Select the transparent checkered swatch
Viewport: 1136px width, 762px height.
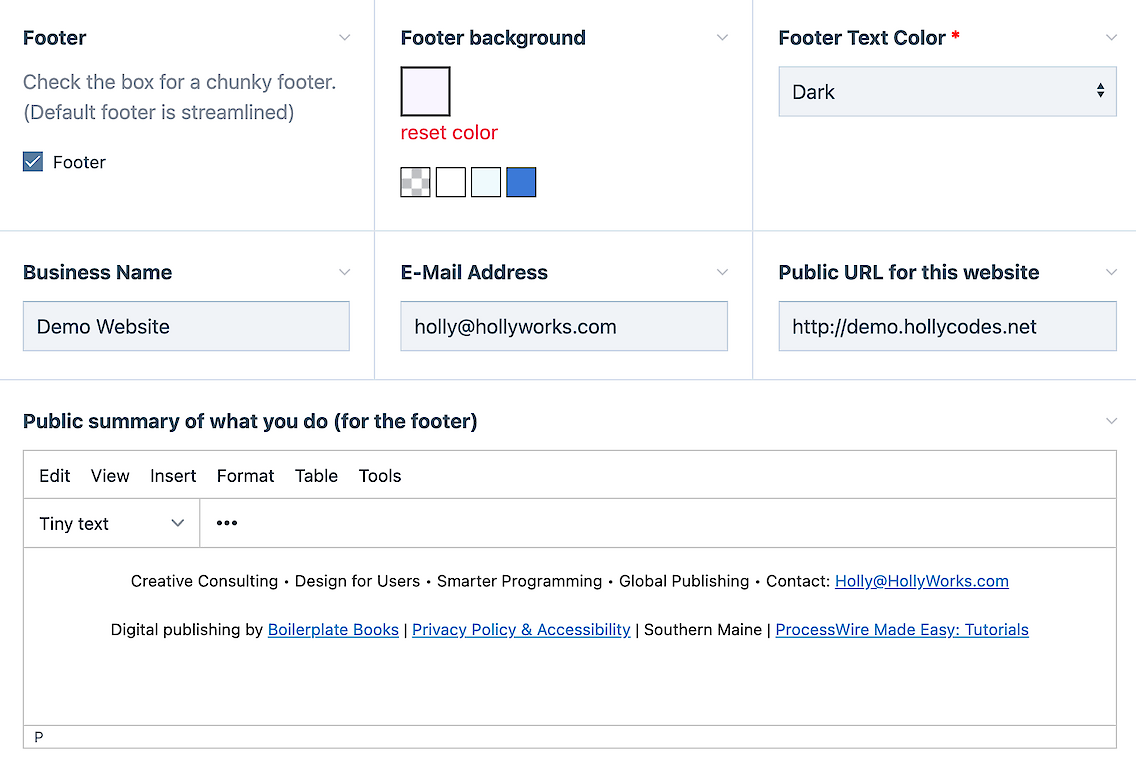[415, 182]
